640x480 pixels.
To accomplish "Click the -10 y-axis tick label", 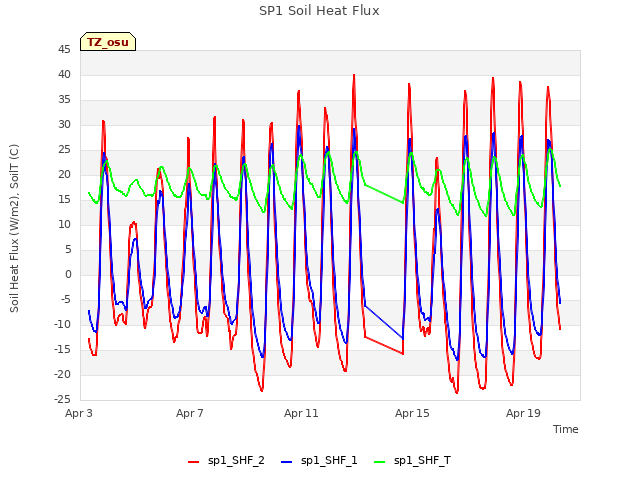I will 62,324.
